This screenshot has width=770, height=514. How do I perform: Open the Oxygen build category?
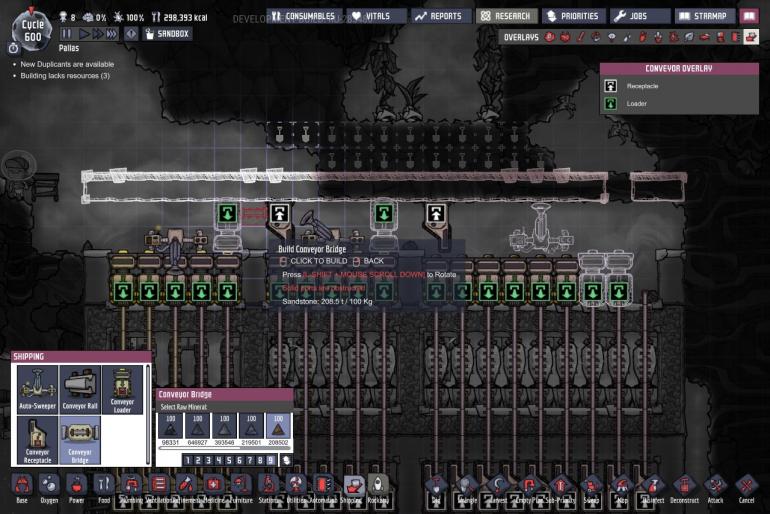[x=49, y=488]
